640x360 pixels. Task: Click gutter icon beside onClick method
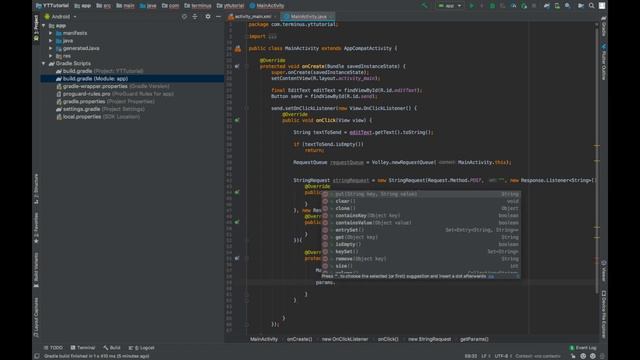[x=237, y=120]
